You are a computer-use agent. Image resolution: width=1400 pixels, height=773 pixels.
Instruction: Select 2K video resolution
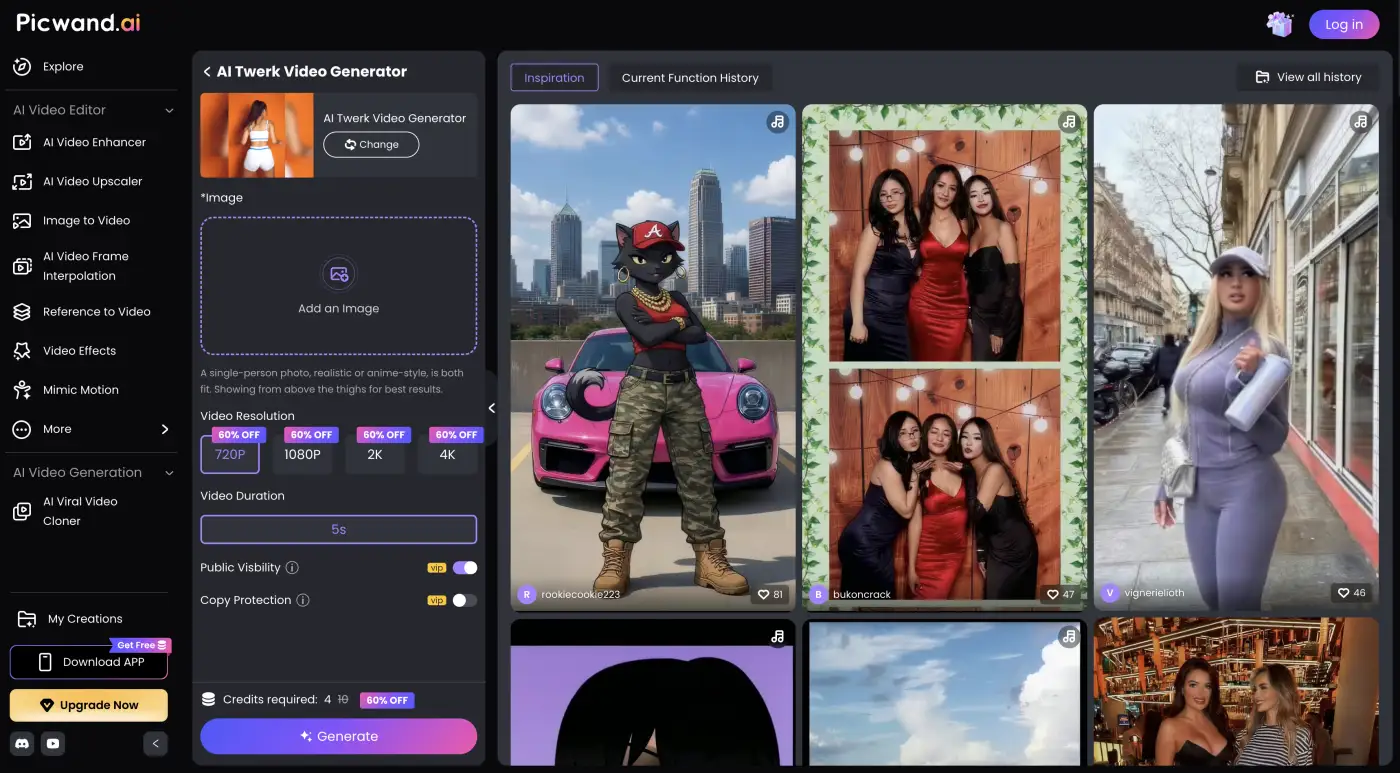click(x=375, y=454)
